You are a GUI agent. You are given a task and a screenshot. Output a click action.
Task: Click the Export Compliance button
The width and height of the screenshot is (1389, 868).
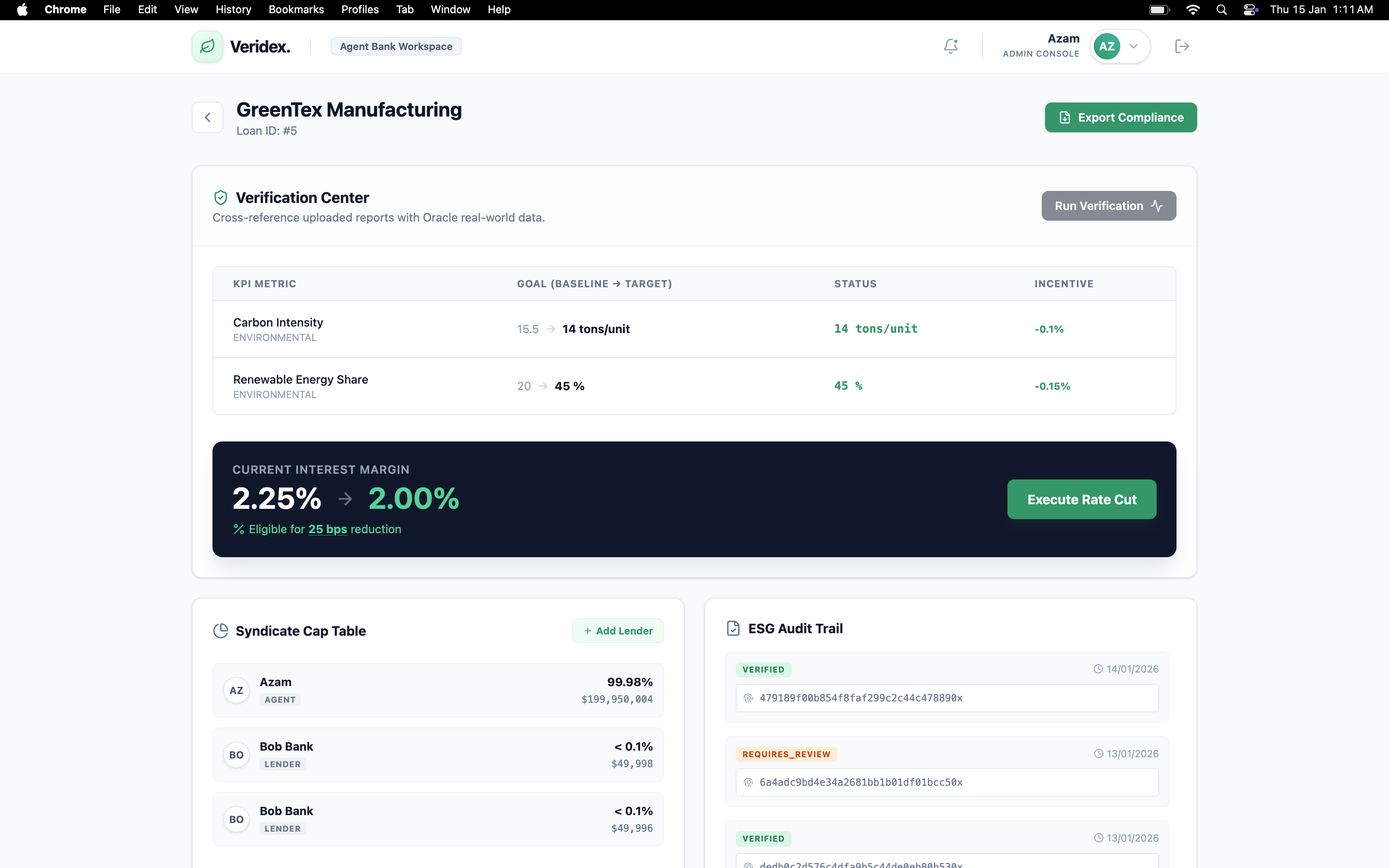(1120, 117)
